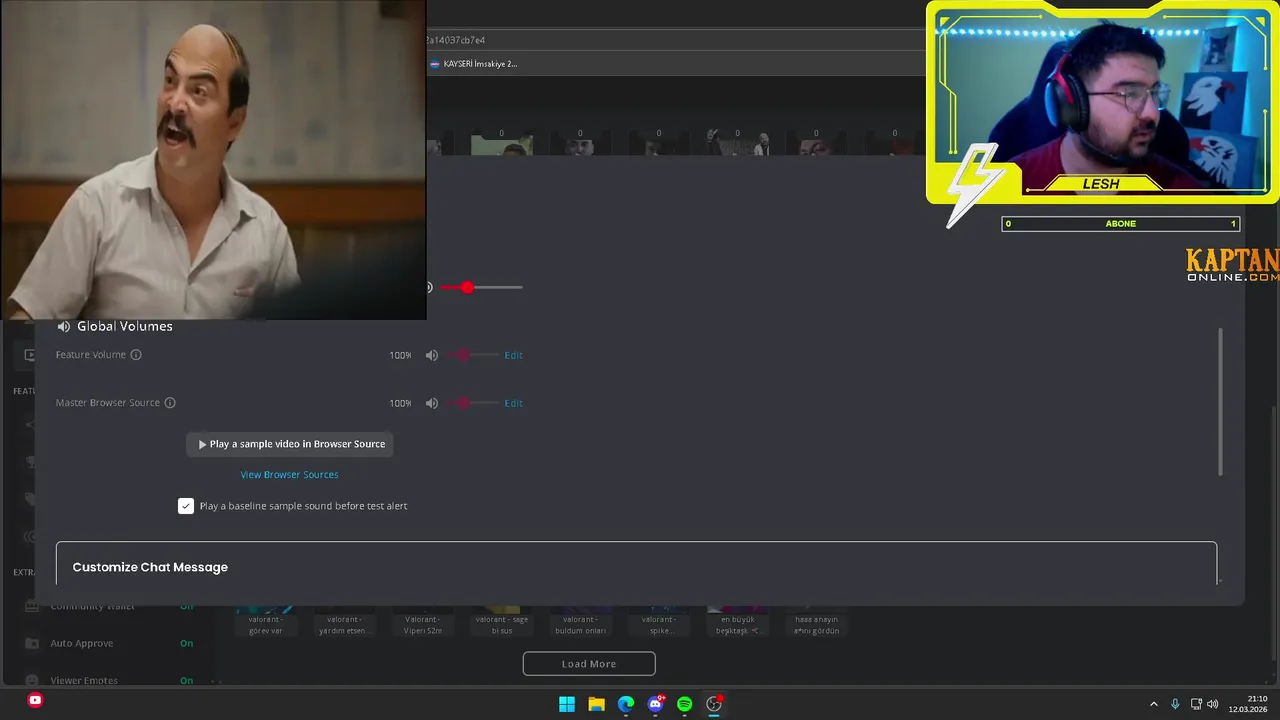Viewport: 1280px width, 720px height.
Task: Click the playing video overlay
Action: (x=213, y=160)
